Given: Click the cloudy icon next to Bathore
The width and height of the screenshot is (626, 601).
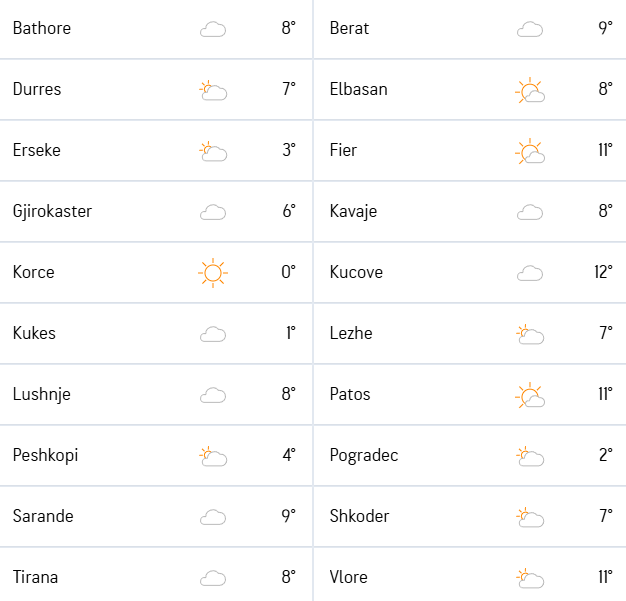Looking at the screenshot, I should [x=213, y=29].
